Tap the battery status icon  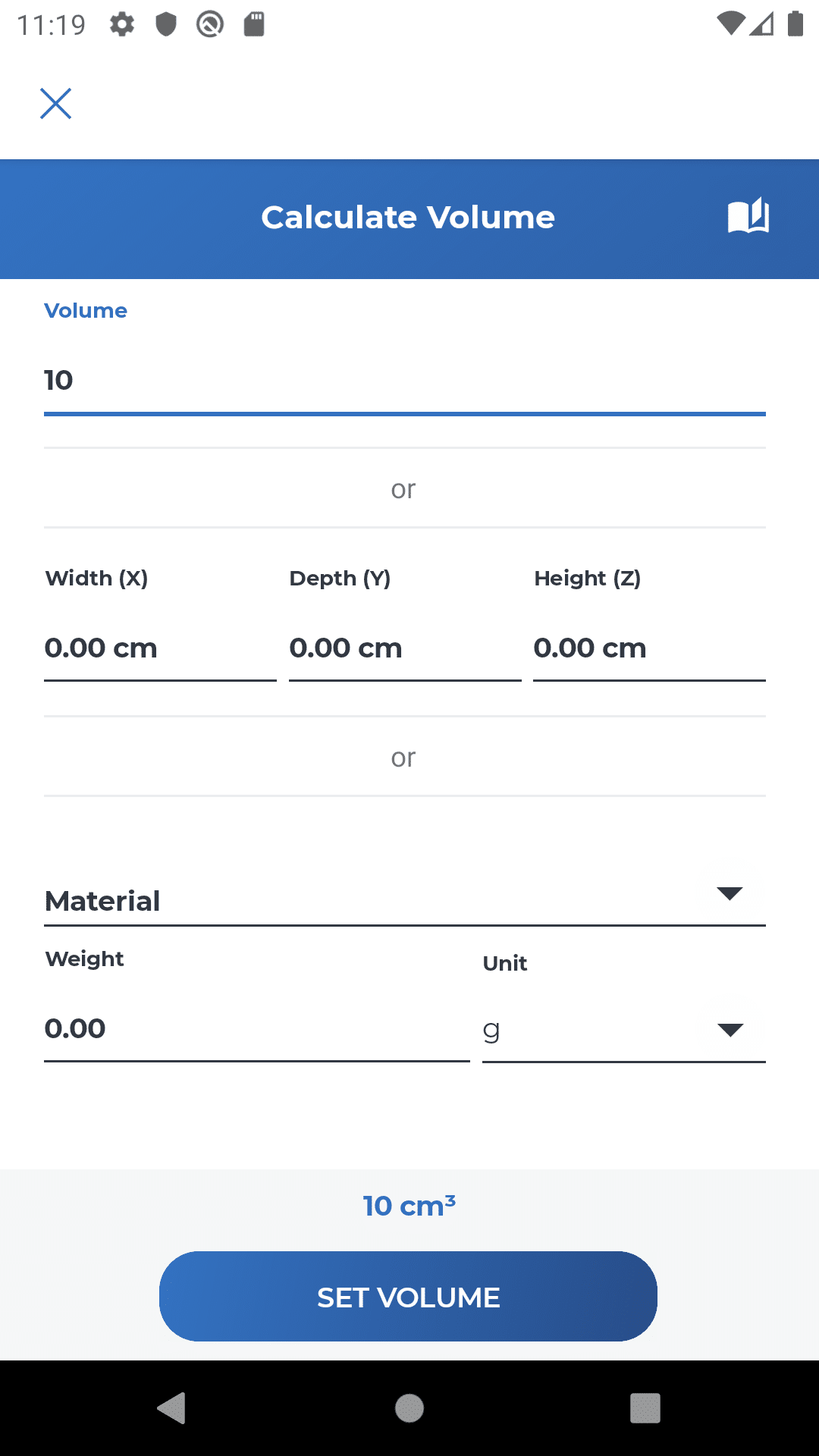pos(795,24)
